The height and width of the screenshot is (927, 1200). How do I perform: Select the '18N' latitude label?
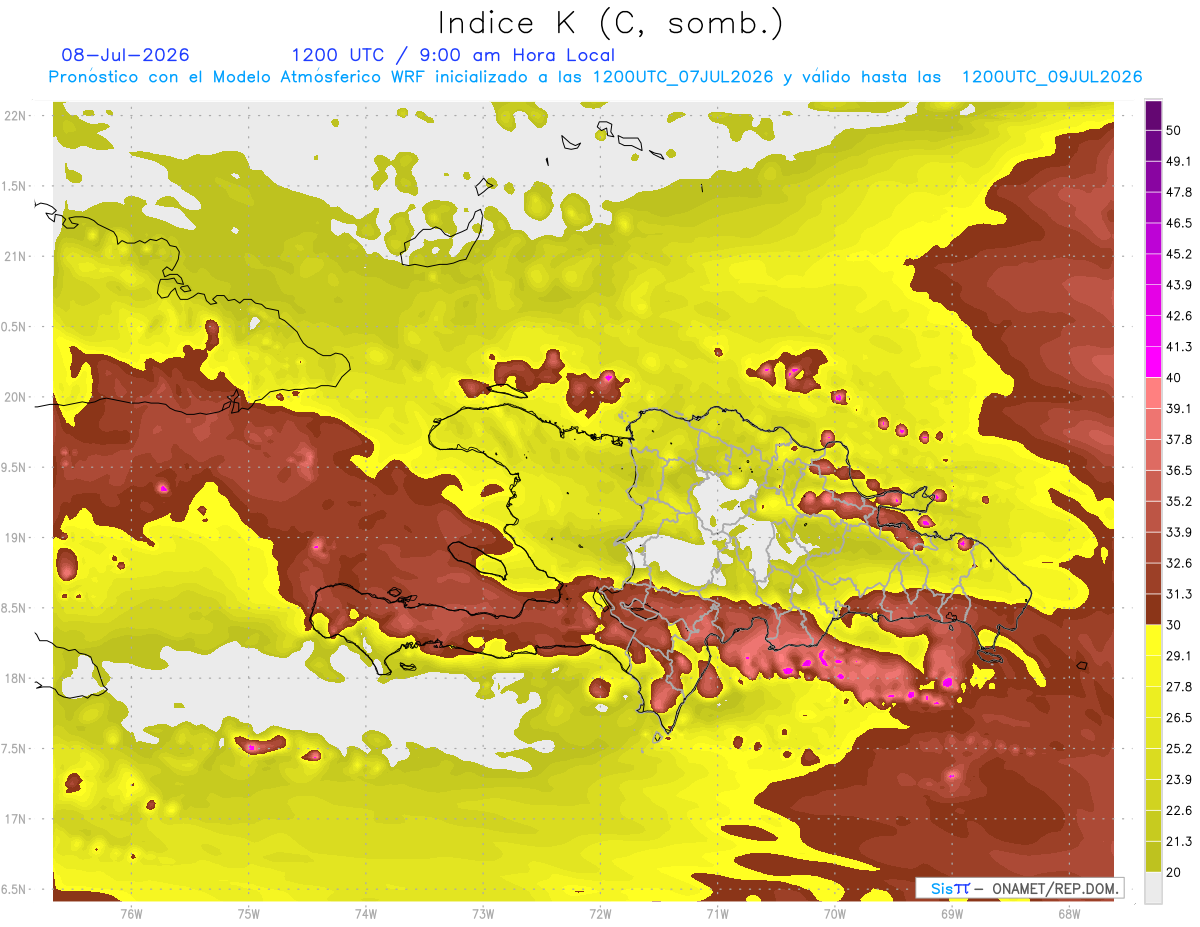(15, 678)
